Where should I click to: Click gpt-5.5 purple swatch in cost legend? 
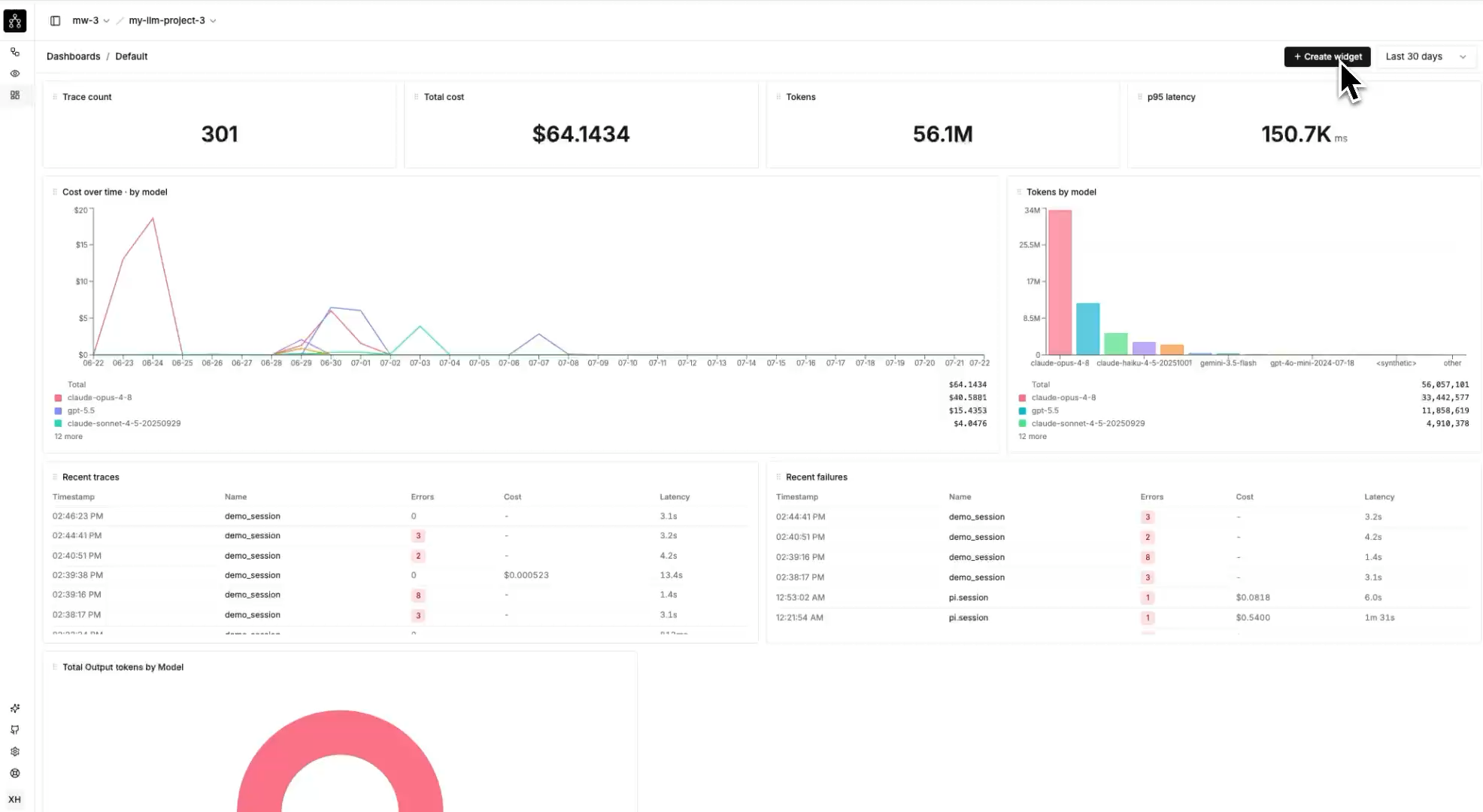[58, 411]
